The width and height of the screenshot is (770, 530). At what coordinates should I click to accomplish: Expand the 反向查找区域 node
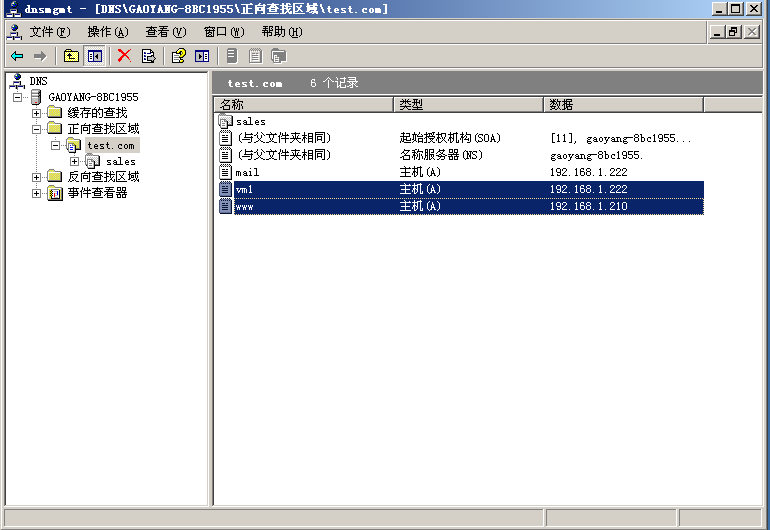point(36,177)
